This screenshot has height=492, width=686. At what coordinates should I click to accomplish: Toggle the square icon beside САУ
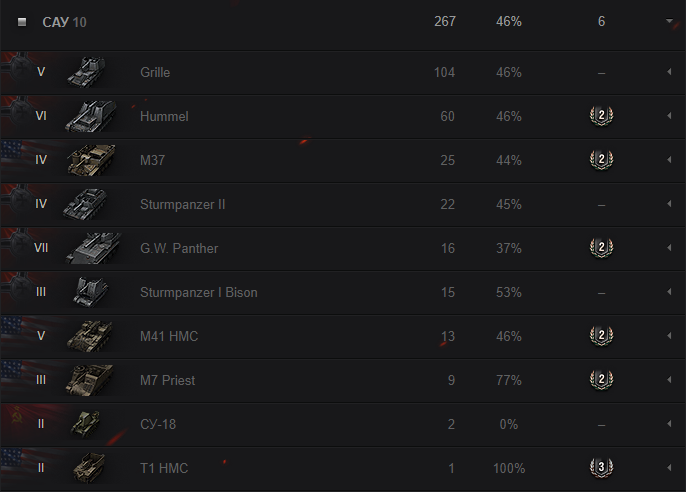pyautogui.click(x=22, y=22)
